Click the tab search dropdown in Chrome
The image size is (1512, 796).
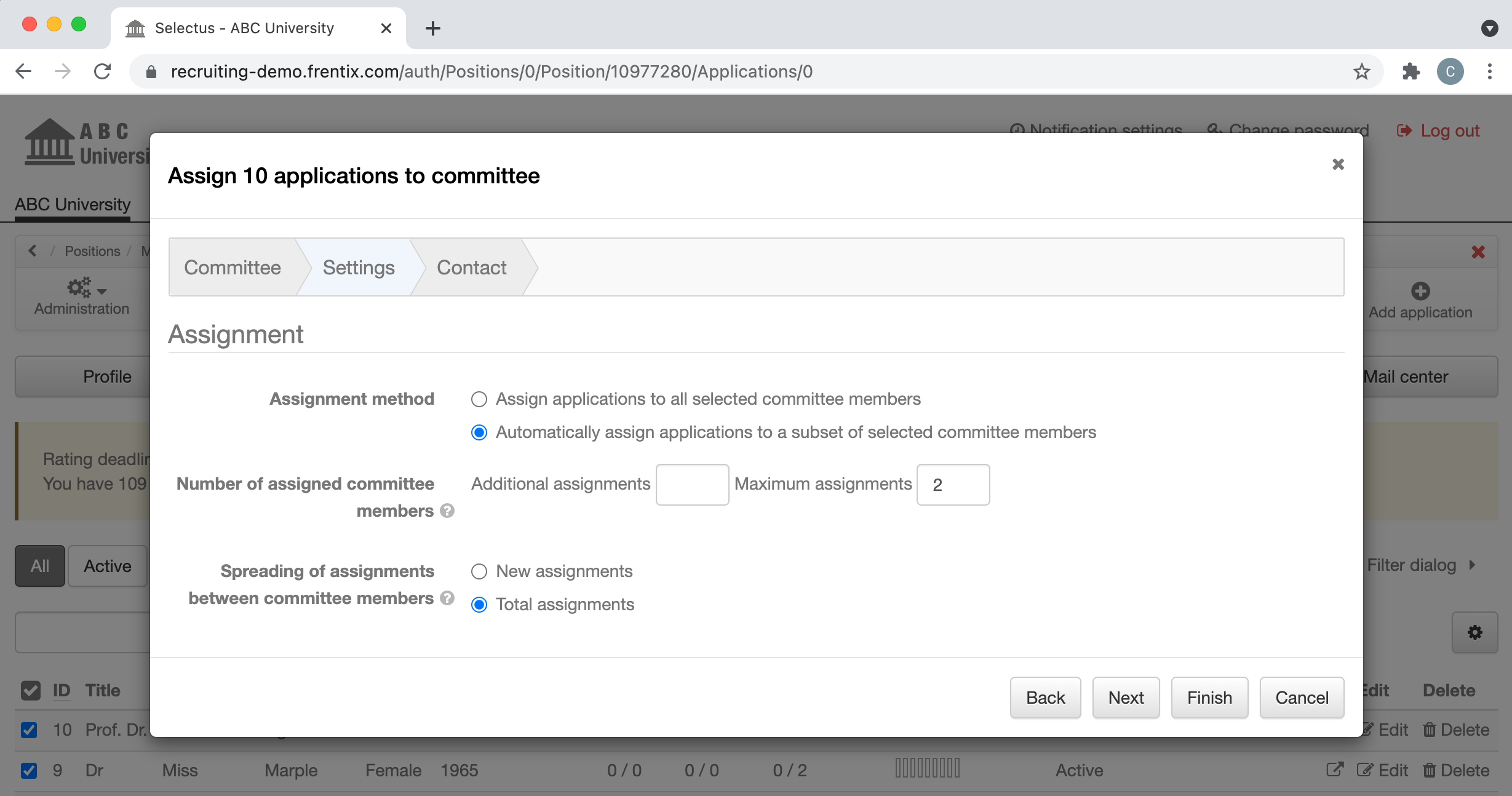(x=1489, y=28)
